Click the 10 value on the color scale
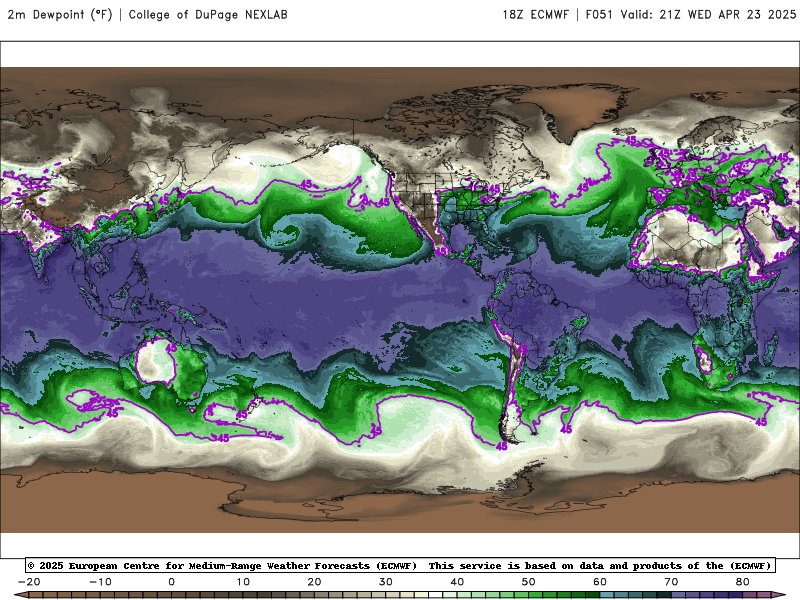Screen dimensions: 800x600 click(x=243, y=582)
